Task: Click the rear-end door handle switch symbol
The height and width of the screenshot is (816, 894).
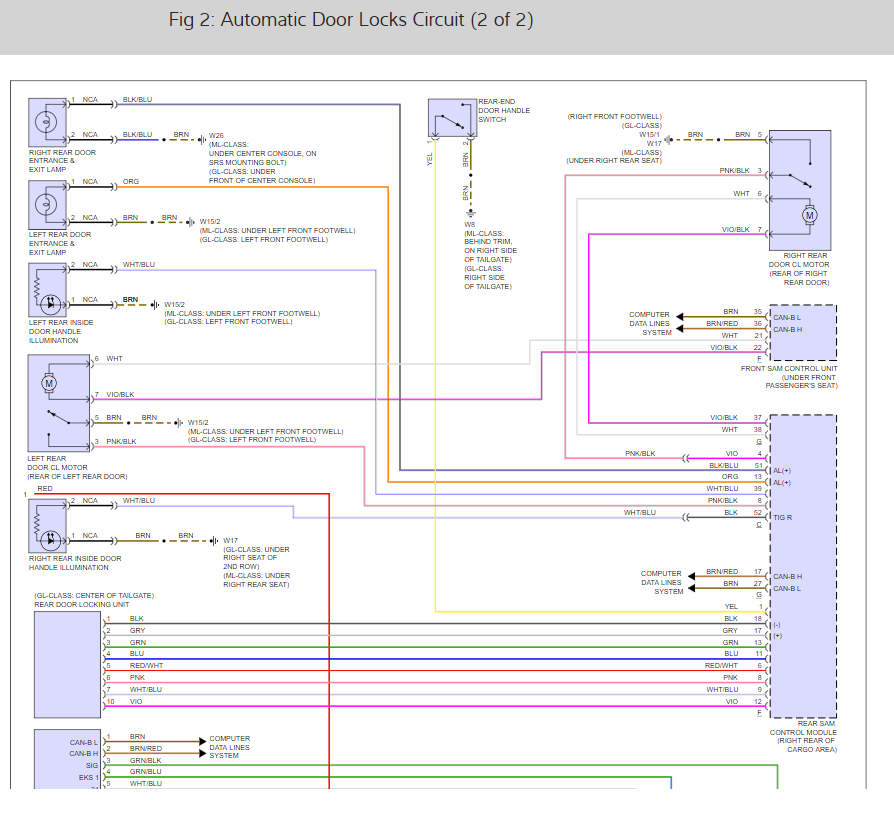Action: 451,120
